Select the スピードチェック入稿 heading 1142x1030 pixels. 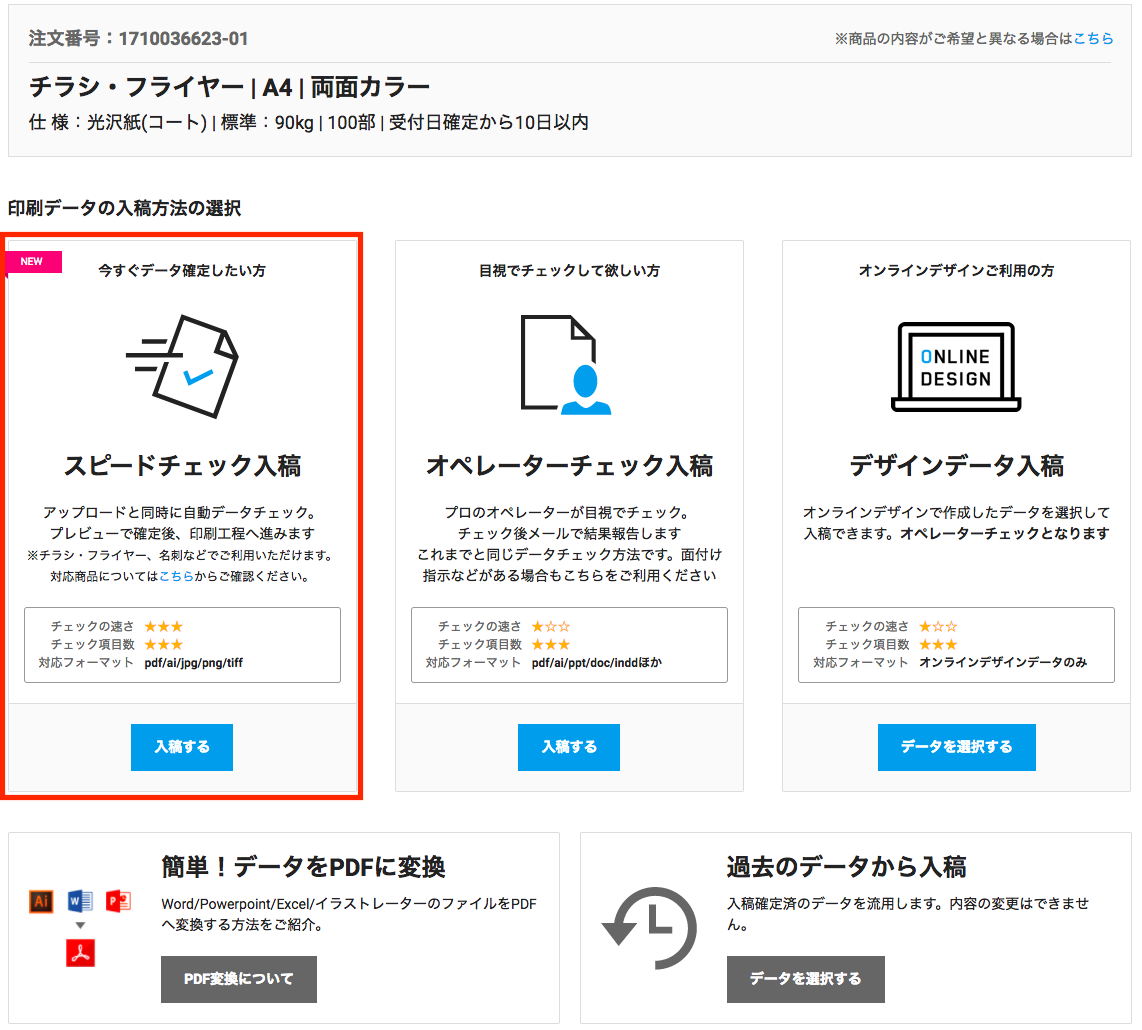pyautogui.click(x=182, y=466)
